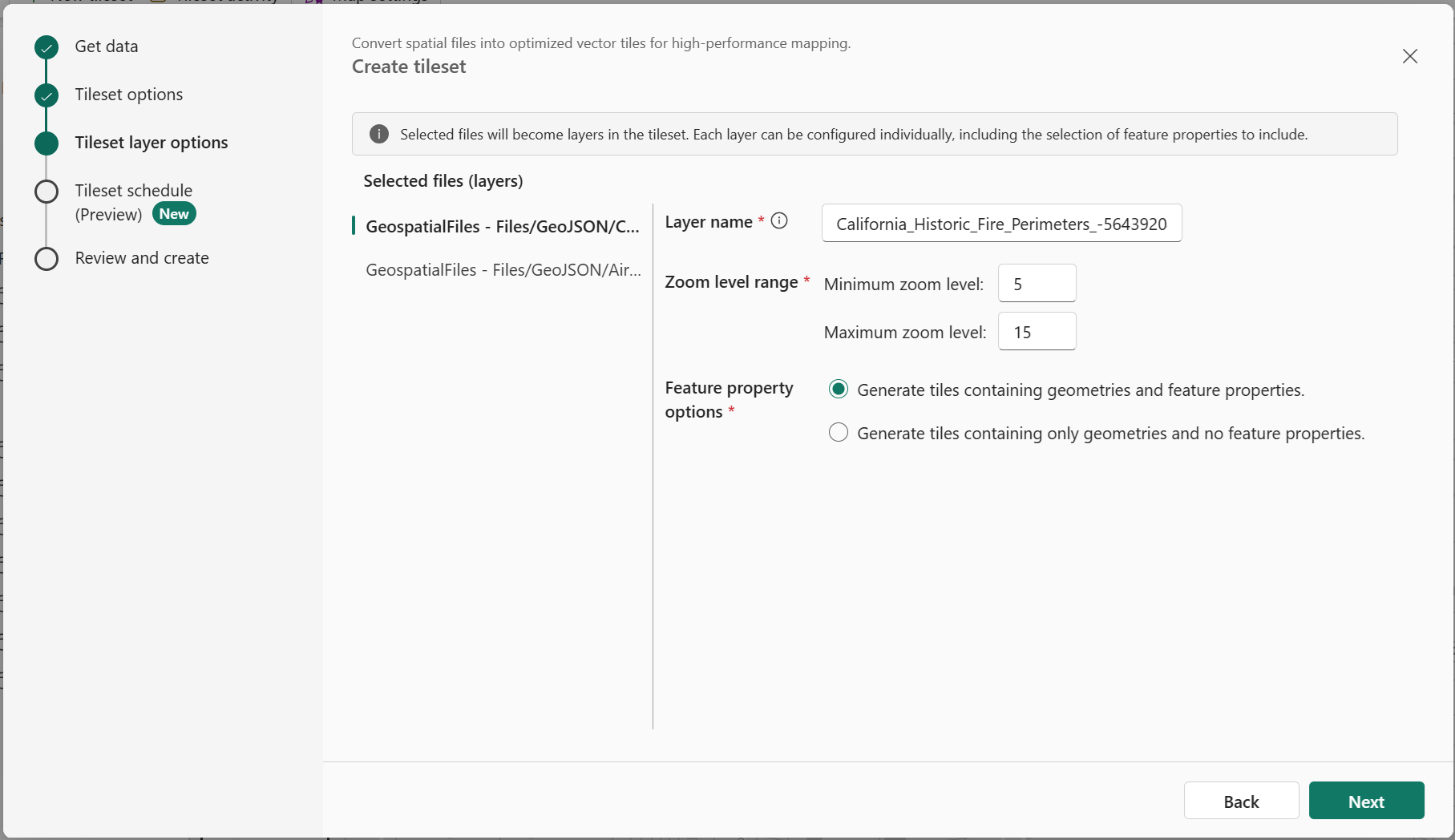This screenshot has height=840, width=1455.
Task: Click the 'Zoom level range' label
Action: (731, 282)
